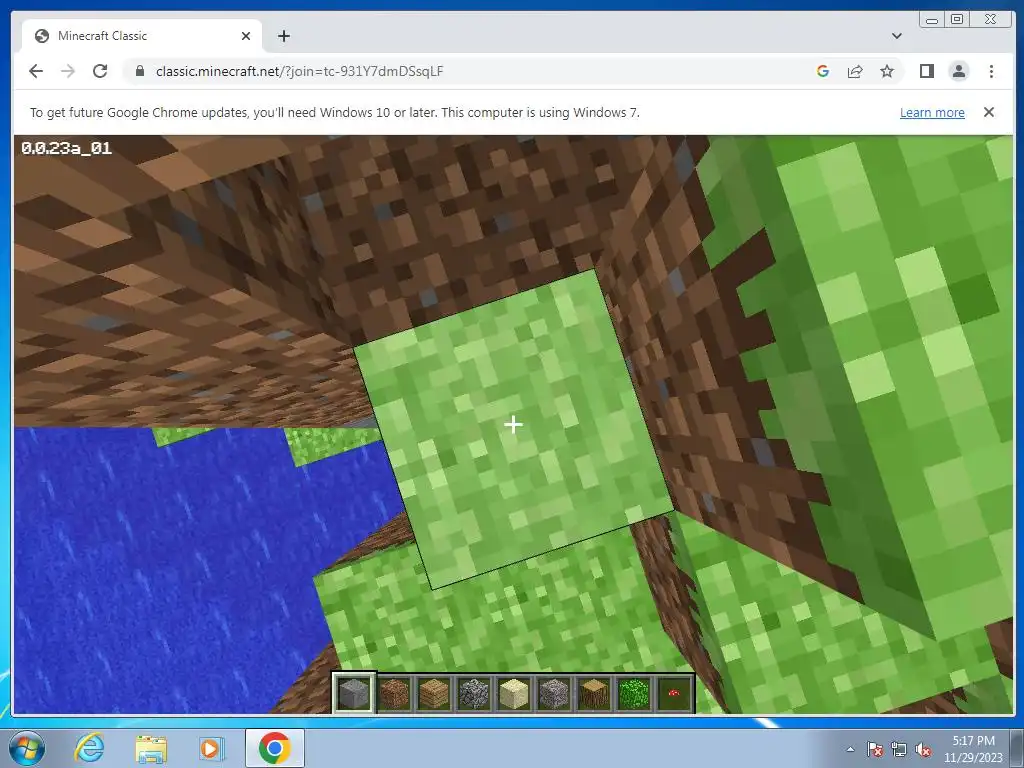Open the Google search icon in address bar
Screen dimensions: 1024x768
(823, 71)
